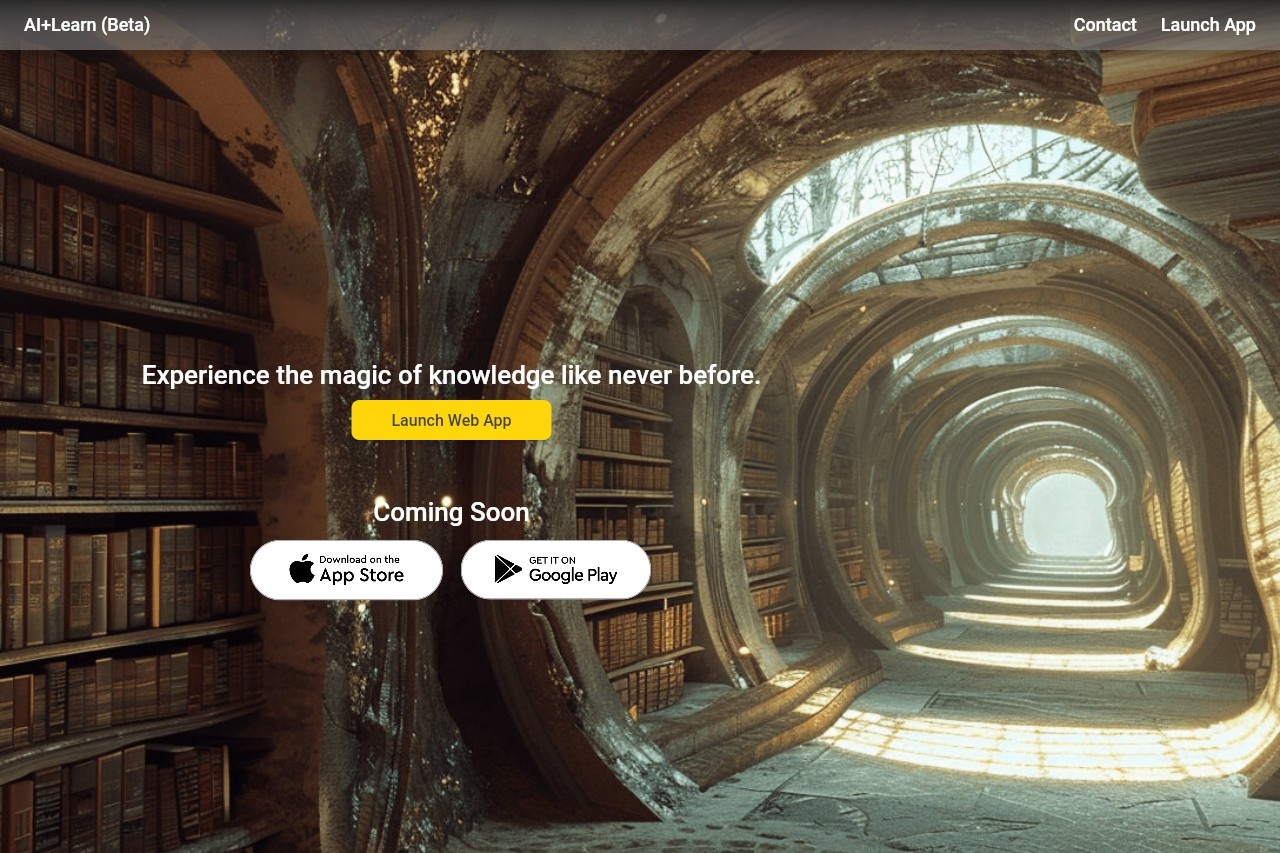This screenshot has width=1280, height=853.
Task: Tap the Get it on Google Play badge
Action: [555, 570]
